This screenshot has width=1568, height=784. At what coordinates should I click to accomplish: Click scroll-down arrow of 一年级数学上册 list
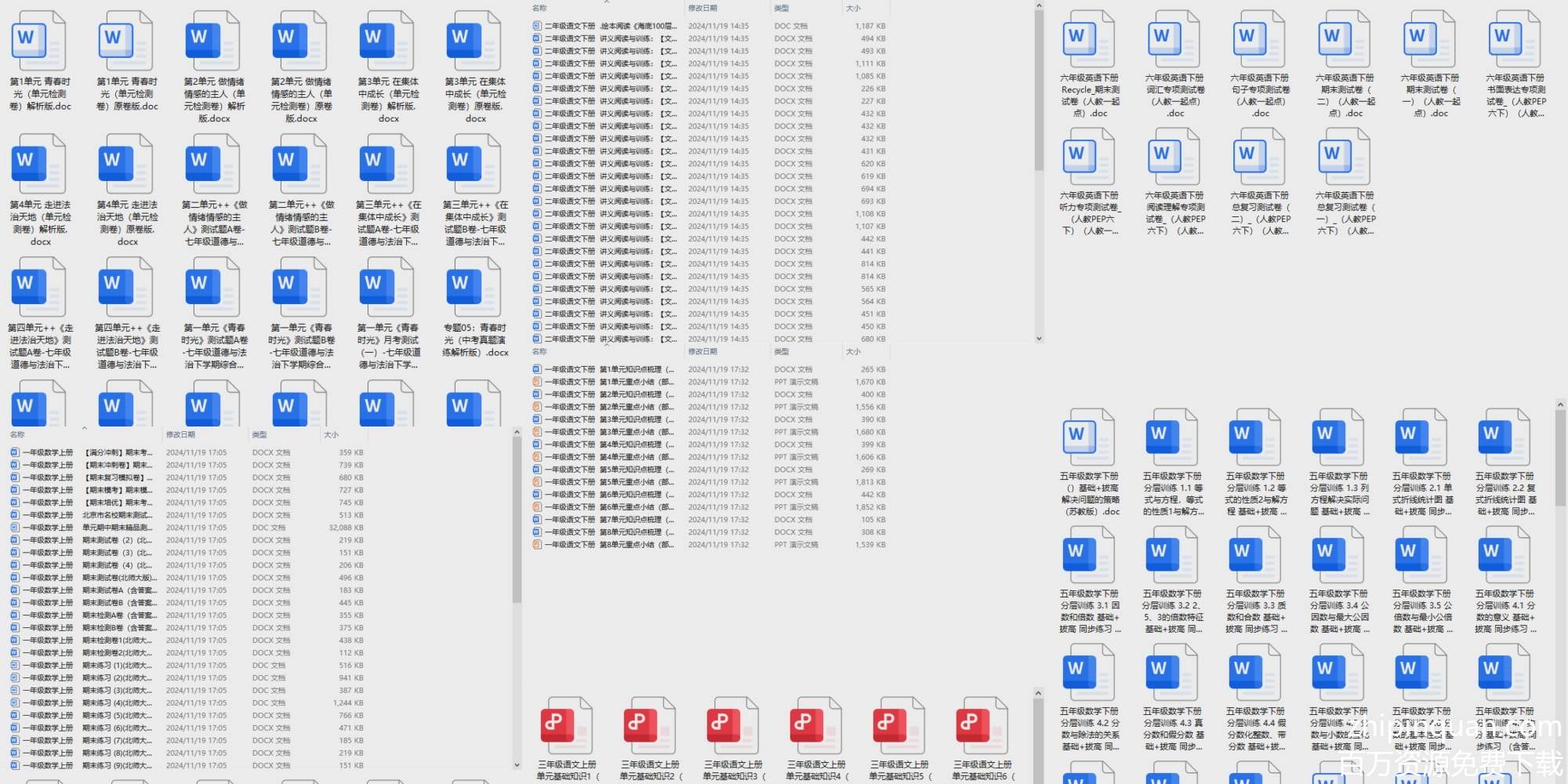(x=517, y=764)
